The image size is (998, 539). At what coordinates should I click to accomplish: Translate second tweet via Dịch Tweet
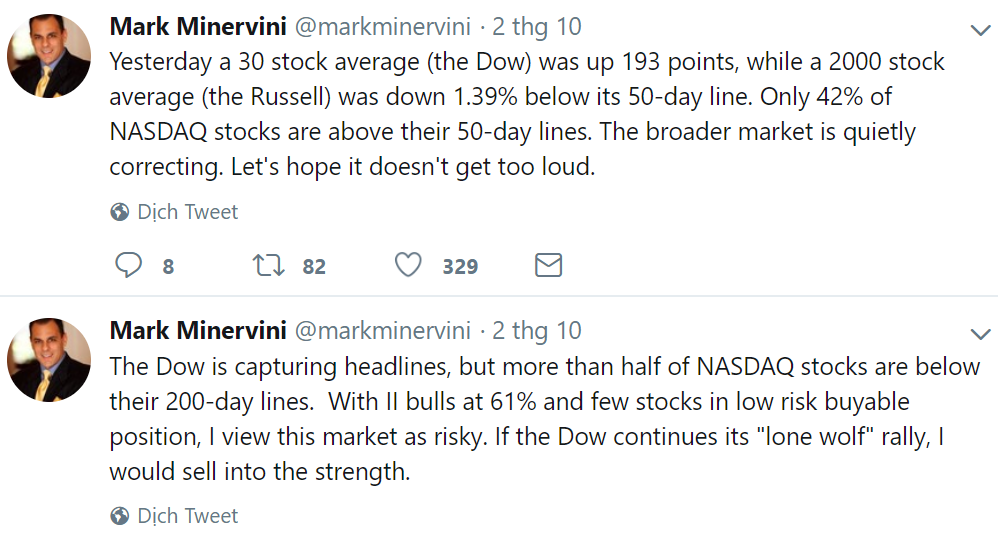pos(188,516)
